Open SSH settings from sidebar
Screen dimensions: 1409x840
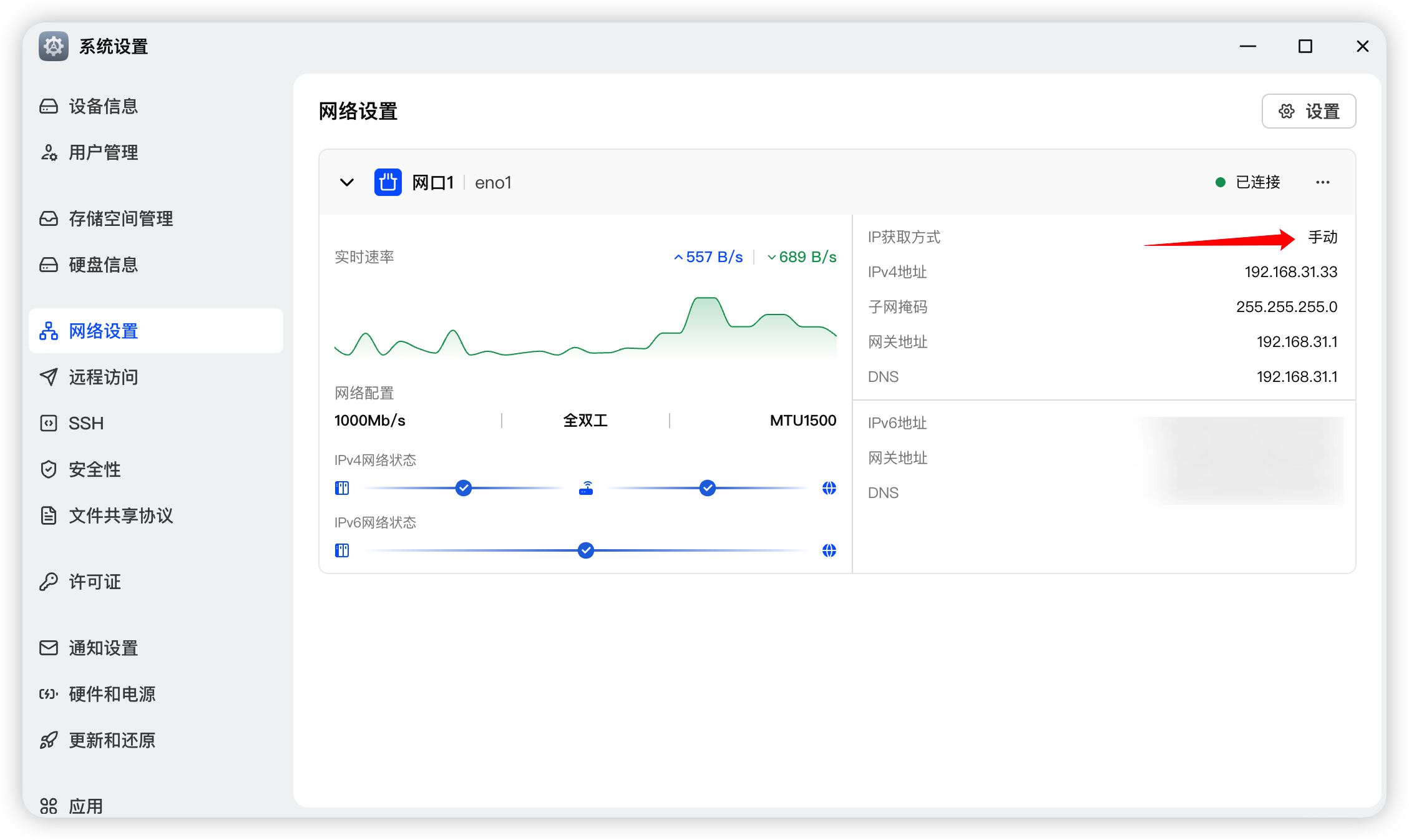[86, 423]
